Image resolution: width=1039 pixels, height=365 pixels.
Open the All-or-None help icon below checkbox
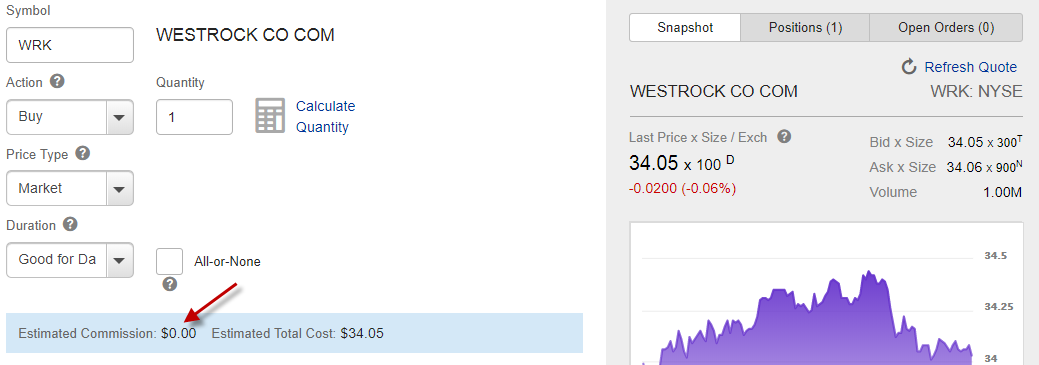170,284
